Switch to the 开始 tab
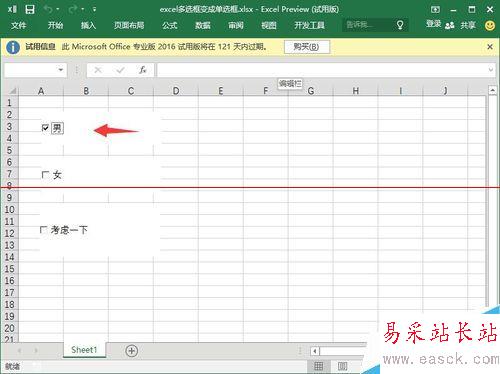This screenshot has height=374, width=500. pos(55,25)
